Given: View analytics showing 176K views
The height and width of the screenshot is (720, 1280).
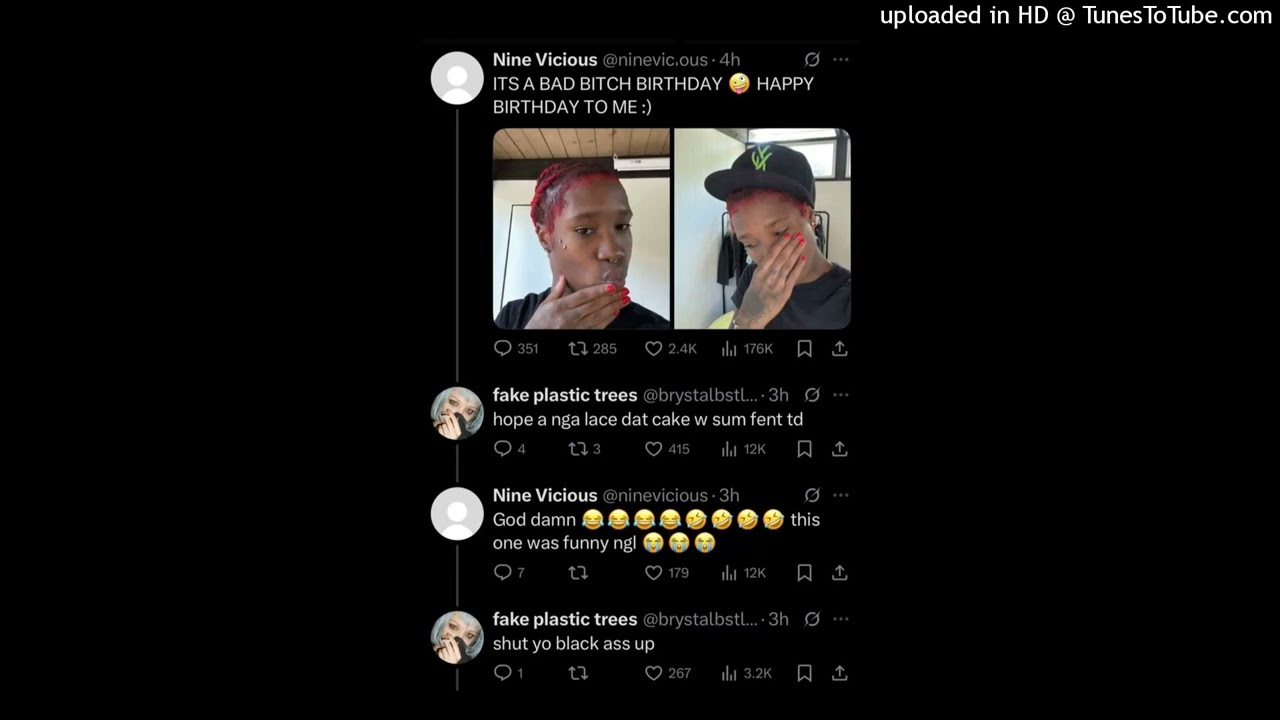Looking at the screenshot, I should click(729, 349).
